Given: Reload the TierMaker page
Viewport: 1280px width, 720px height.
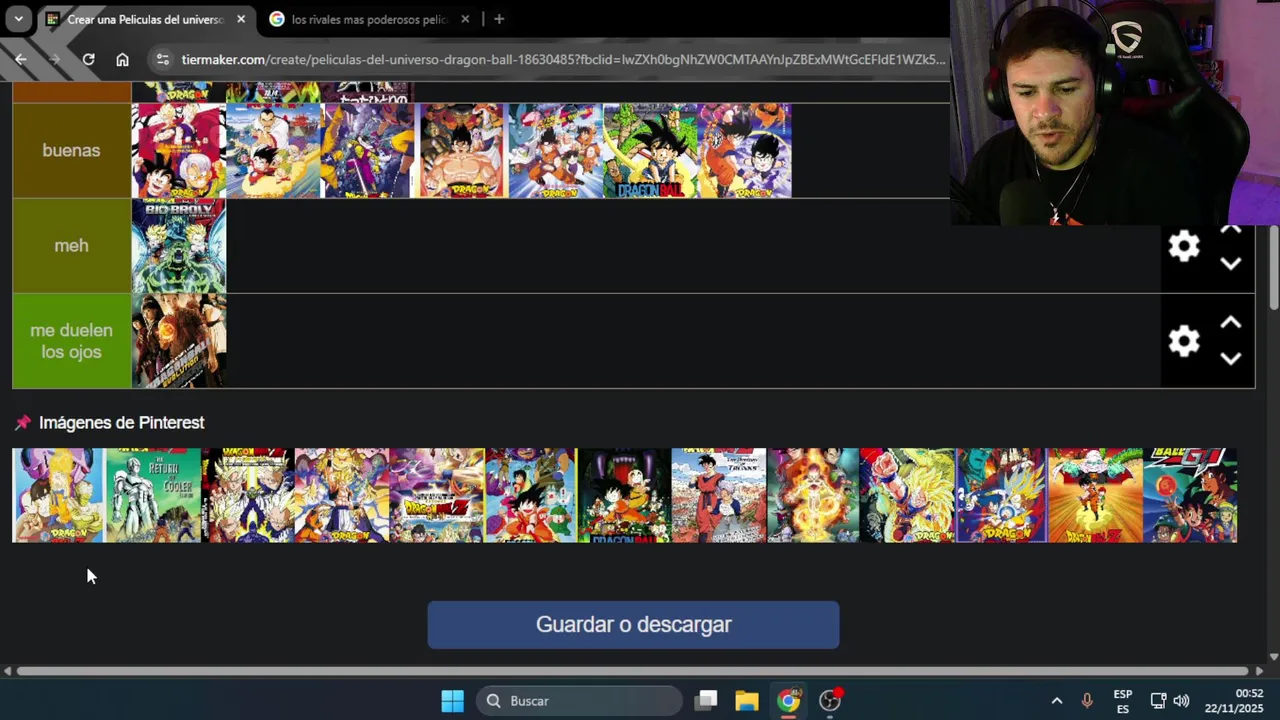Looking at the screenshot, I should [88, 59].
